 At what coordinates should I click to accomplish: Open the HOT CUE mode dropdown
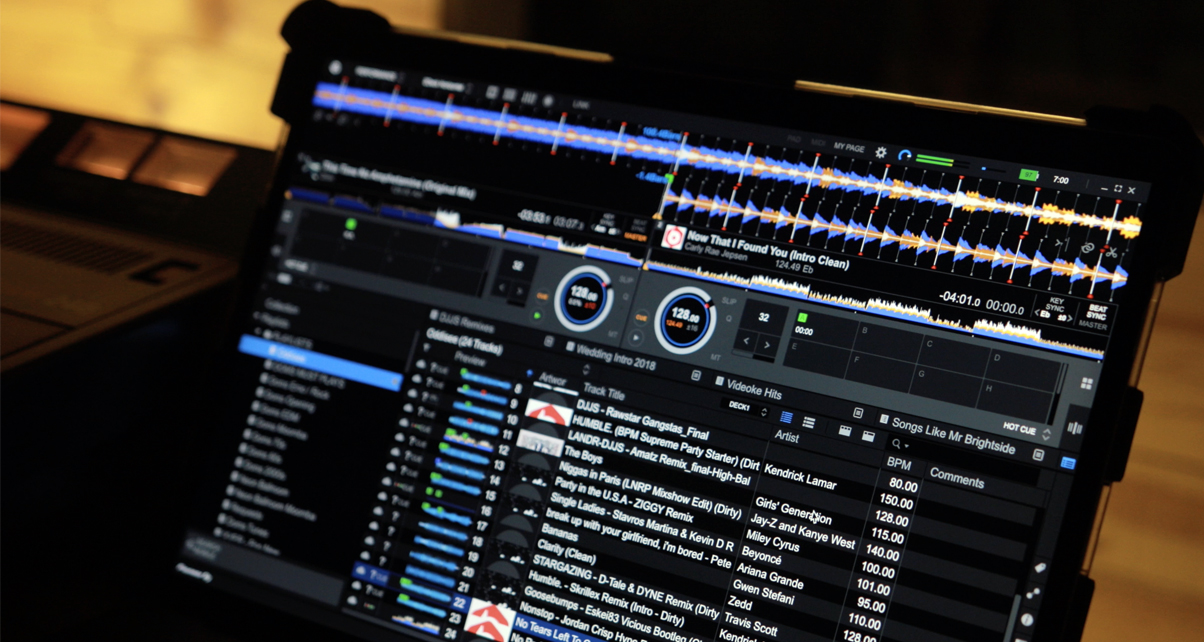pos(1027,430)
